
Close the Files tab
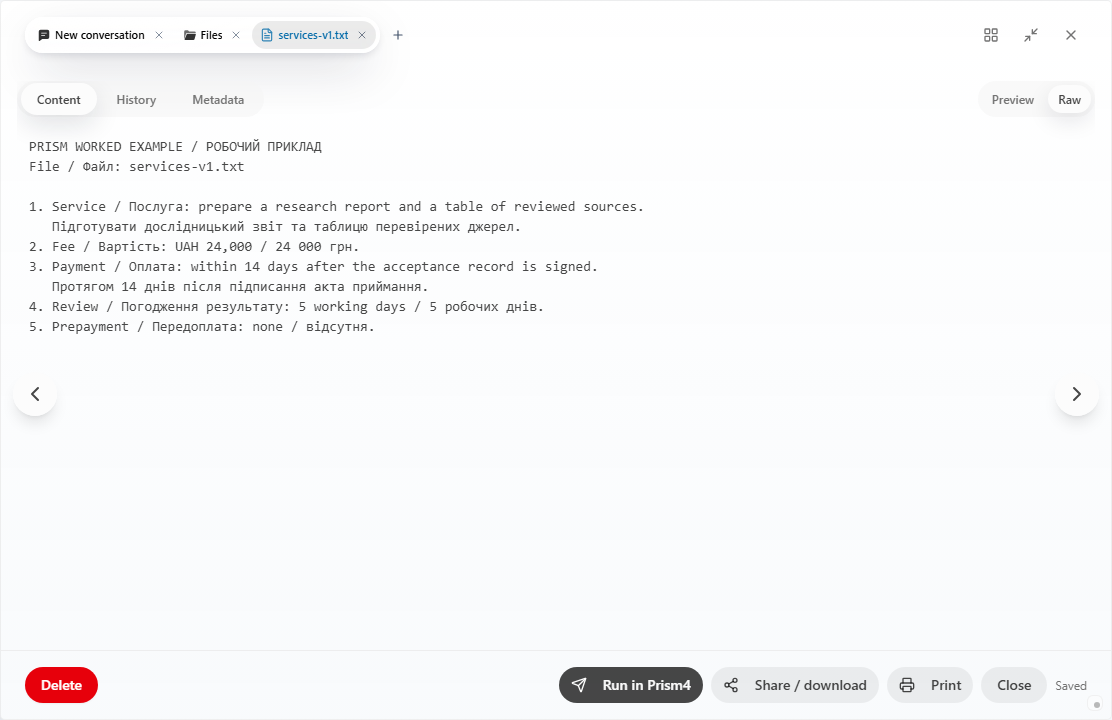pyautogui.click(x=236, y=35)
